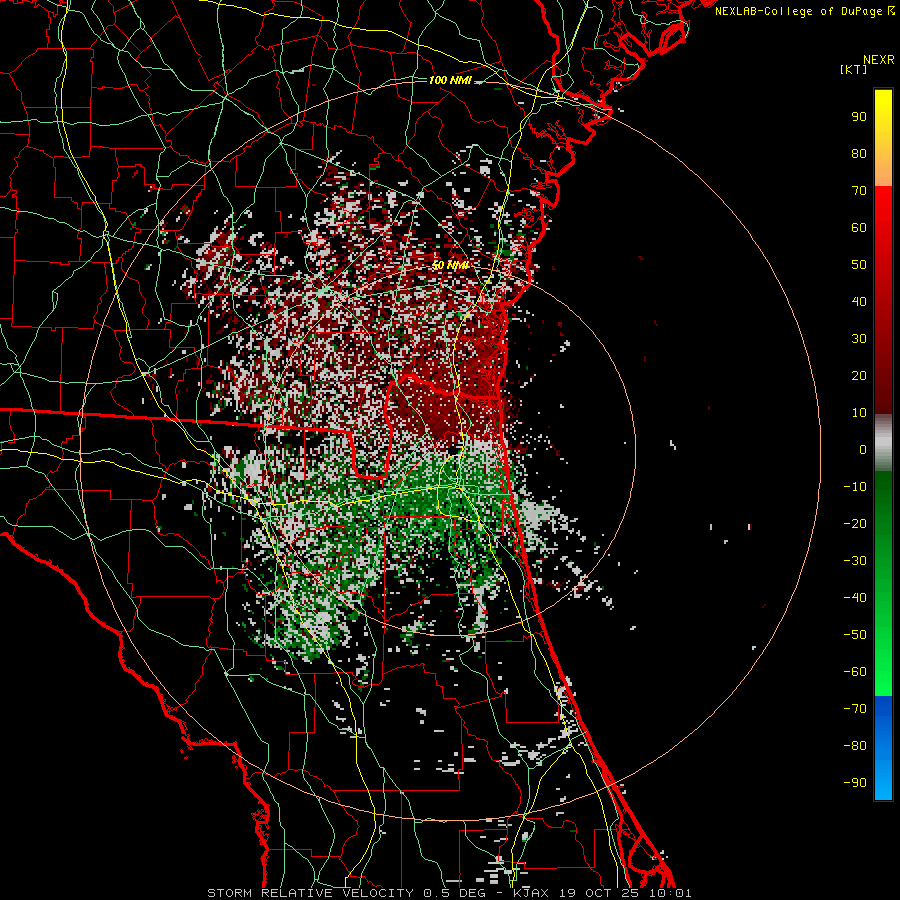Pick the yellow top segment of velocity color bar
Viewport: 900px width, 900px height.
pyautogui.click(x=883, y=138)
